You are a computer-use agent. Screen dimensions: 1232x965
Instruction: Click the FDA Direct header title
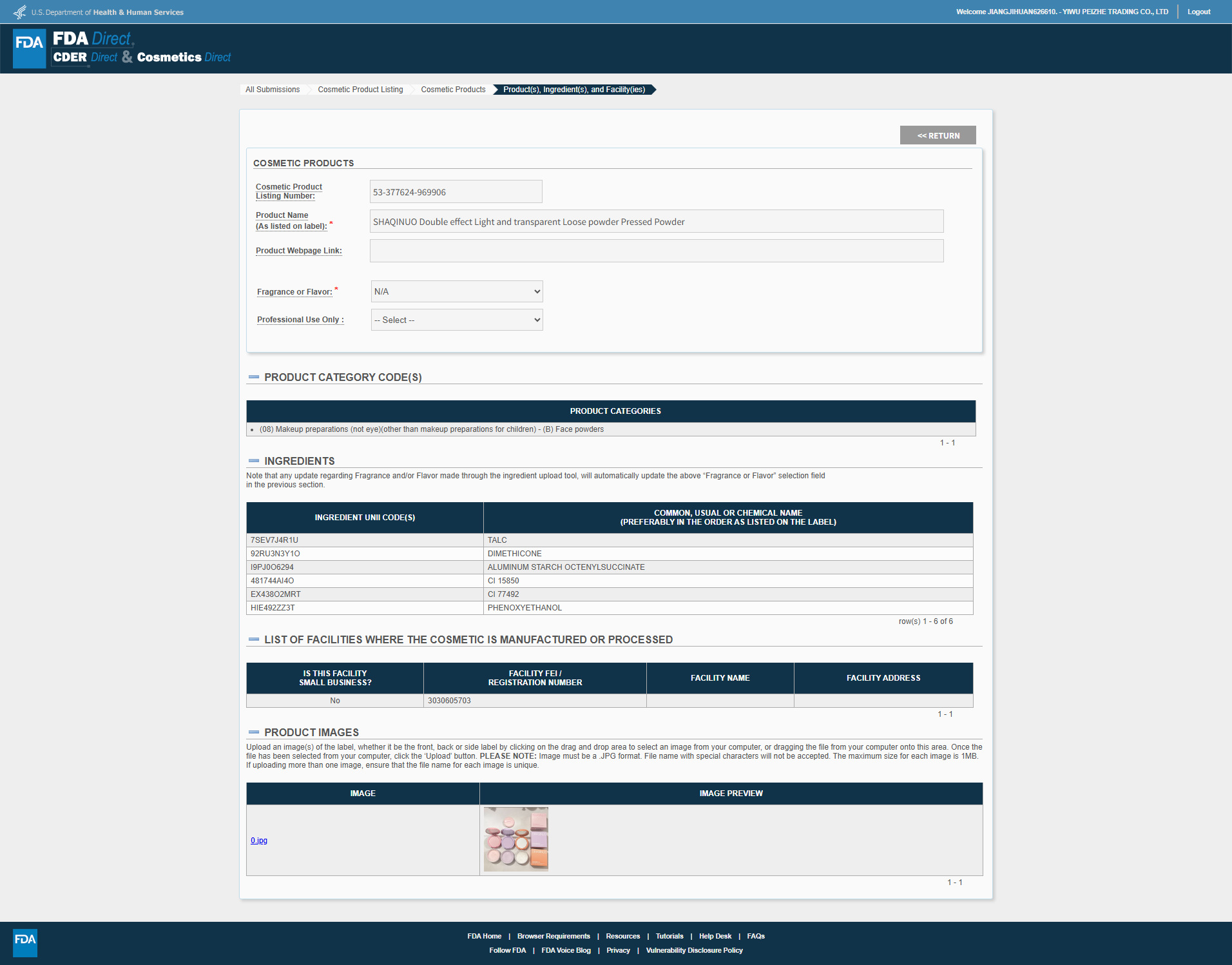(93, 39)
